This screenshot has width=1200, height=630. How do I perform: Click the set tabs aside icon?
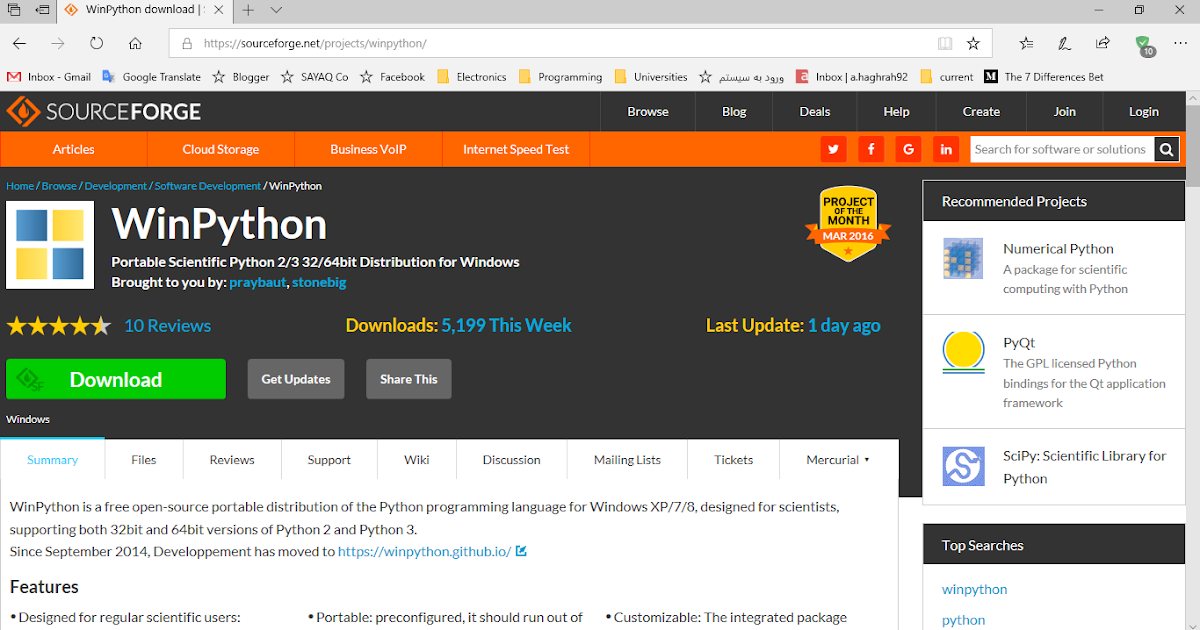[x=42, y=10]
